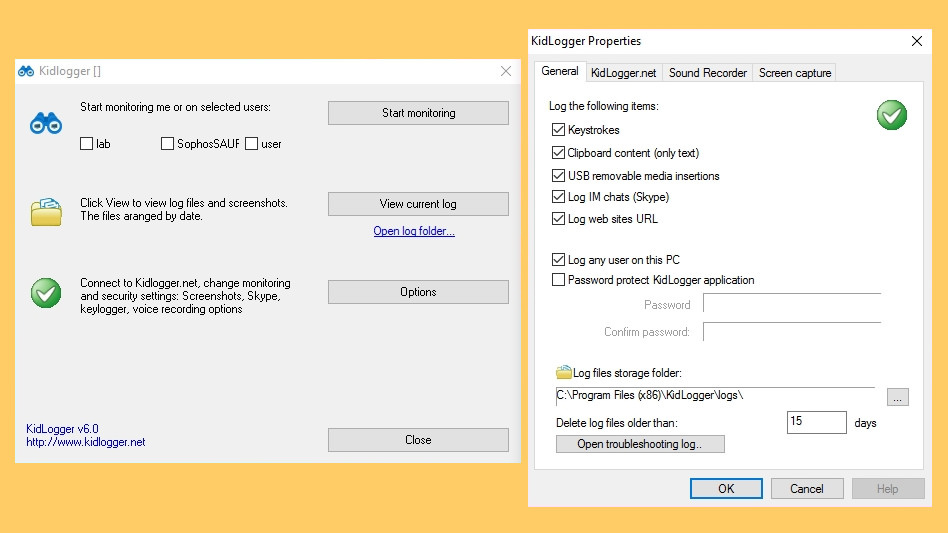
Task: Select the Screen capture tab
Action: tap(794, 73)
